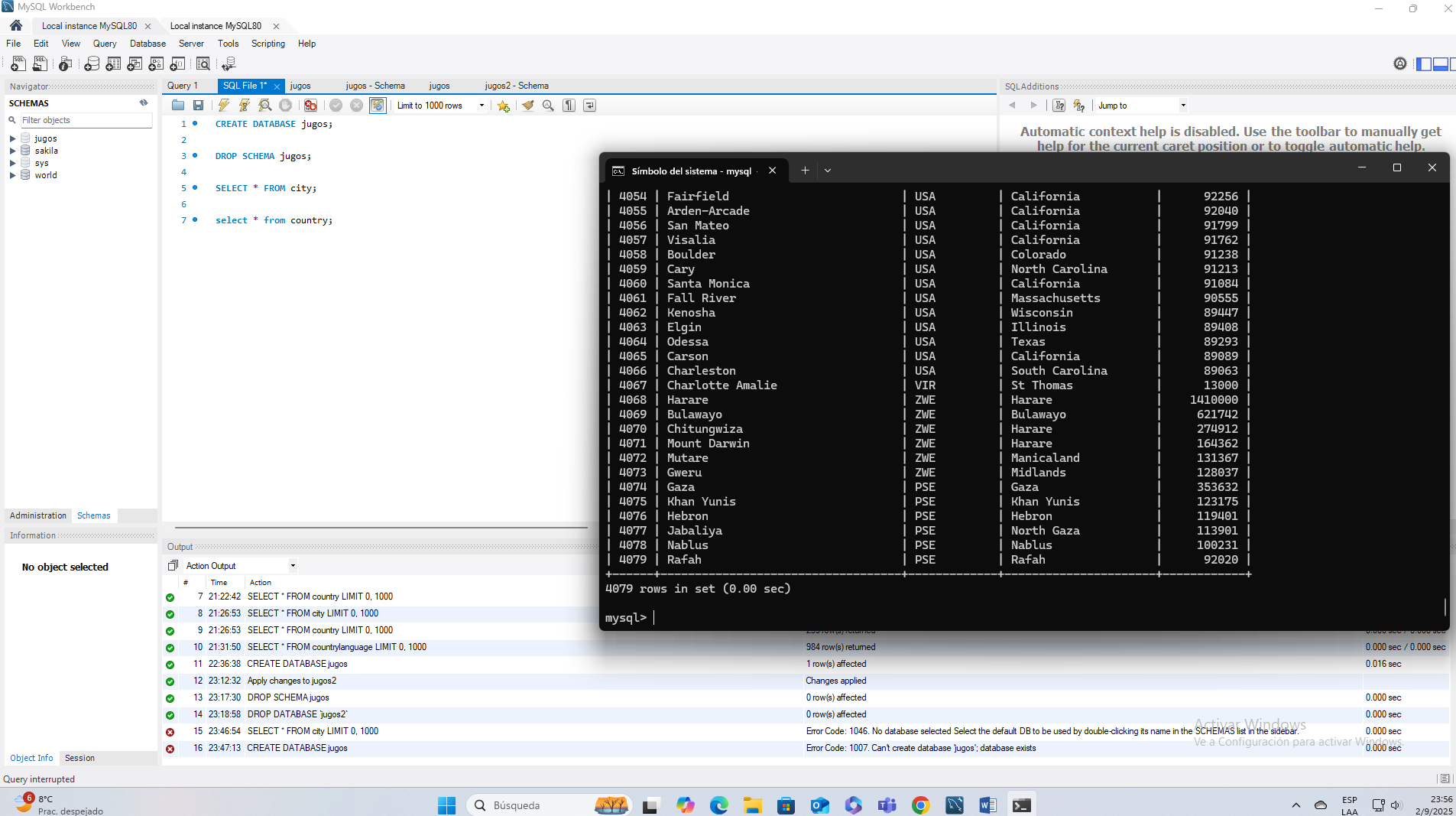Toggle the bottom output panel visibility
Image resolution: width=1456 pixels, height=816 pixels.
(x=1441, y=63)
